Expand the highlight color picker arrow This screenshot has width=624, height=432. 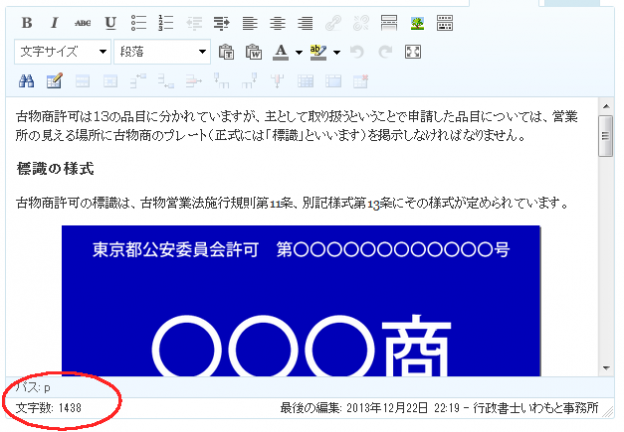point(337,52)
